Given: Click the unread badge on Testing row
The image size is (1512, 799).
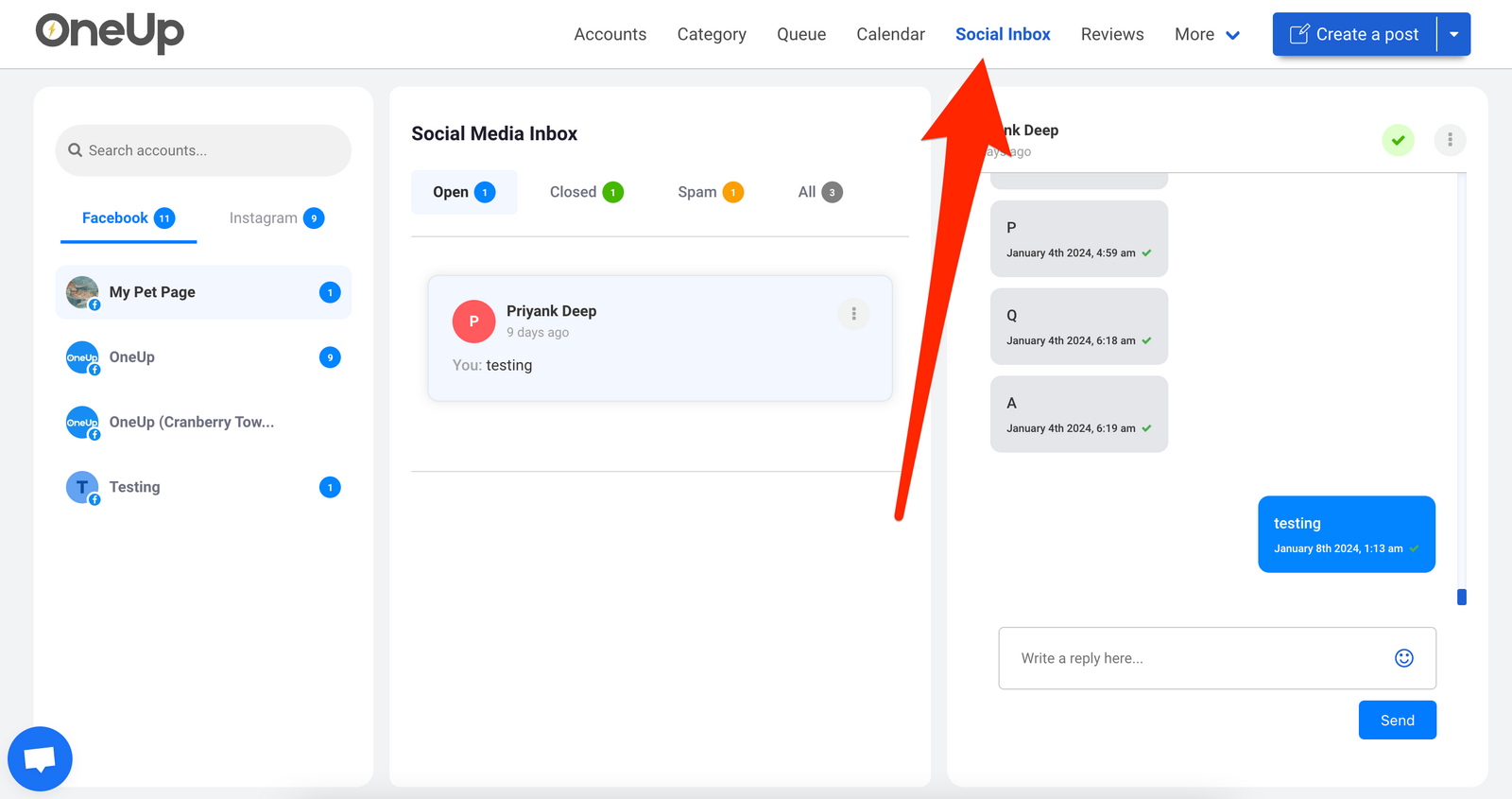Looking at the screenshot, I should 330,487.
